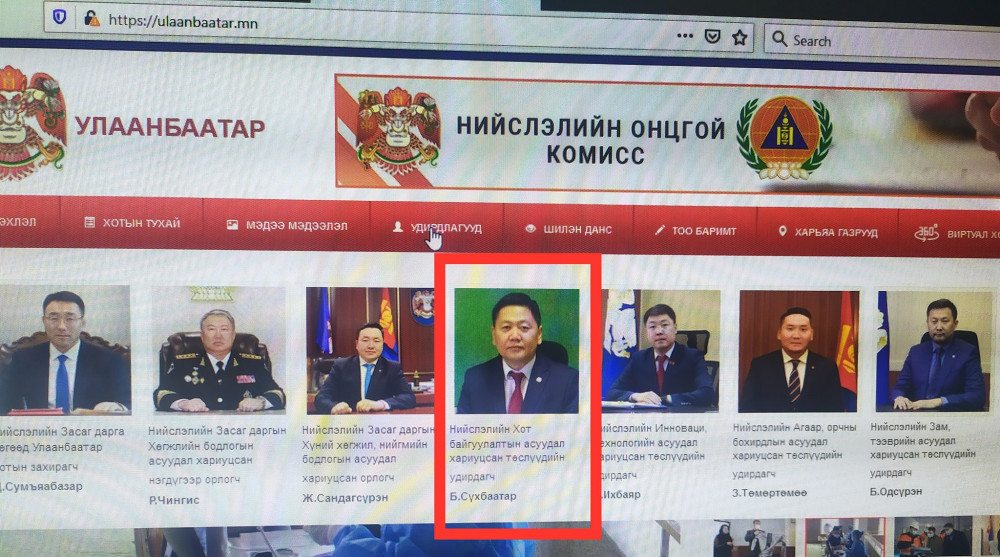Click the name Б.Одсүрэн
Viewport: 1000px width, 557px height.
pyautogui.click(x=896, y=491)
